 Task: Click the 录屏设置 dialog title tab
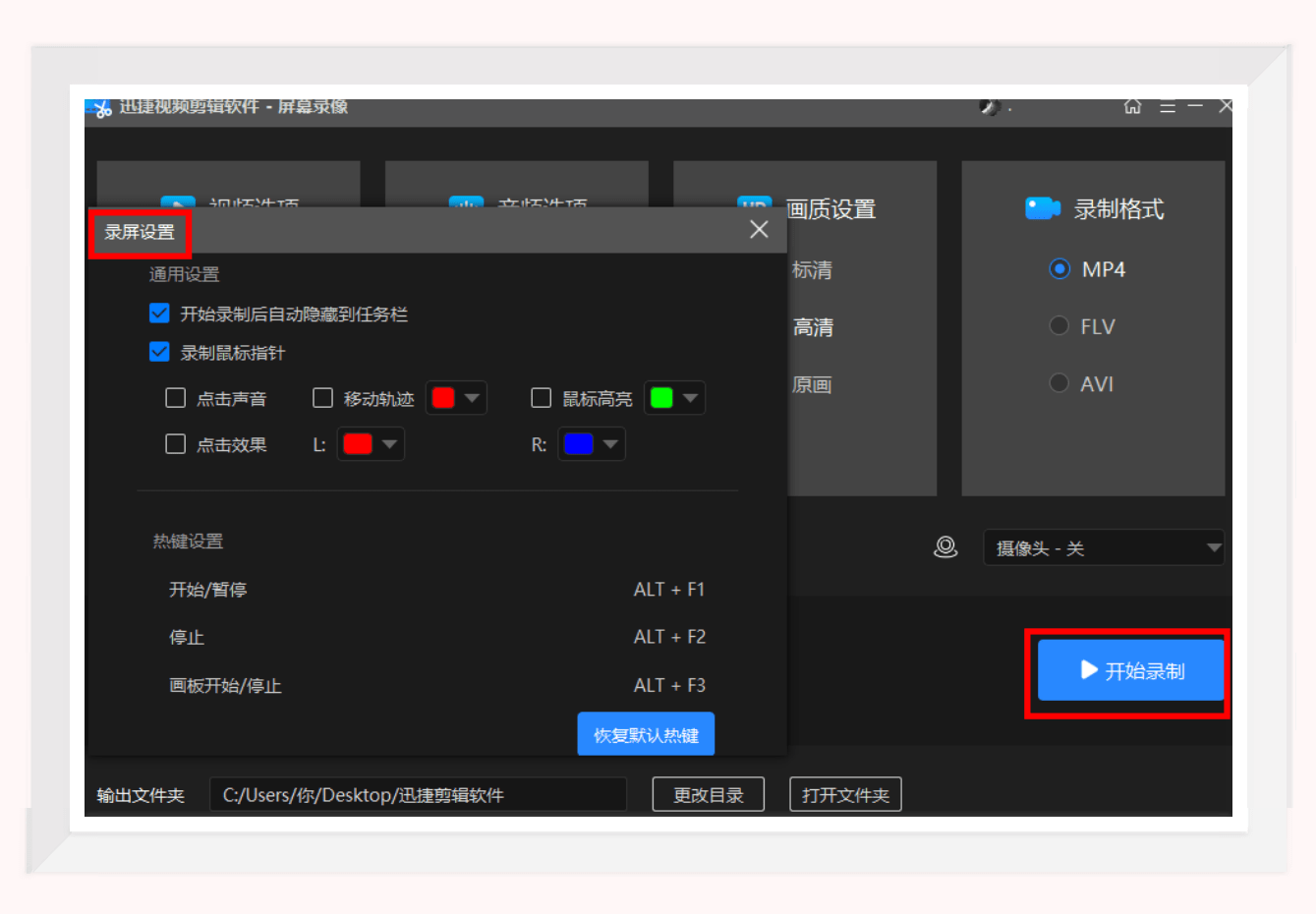pyautogui.click(x=139, y=233)
